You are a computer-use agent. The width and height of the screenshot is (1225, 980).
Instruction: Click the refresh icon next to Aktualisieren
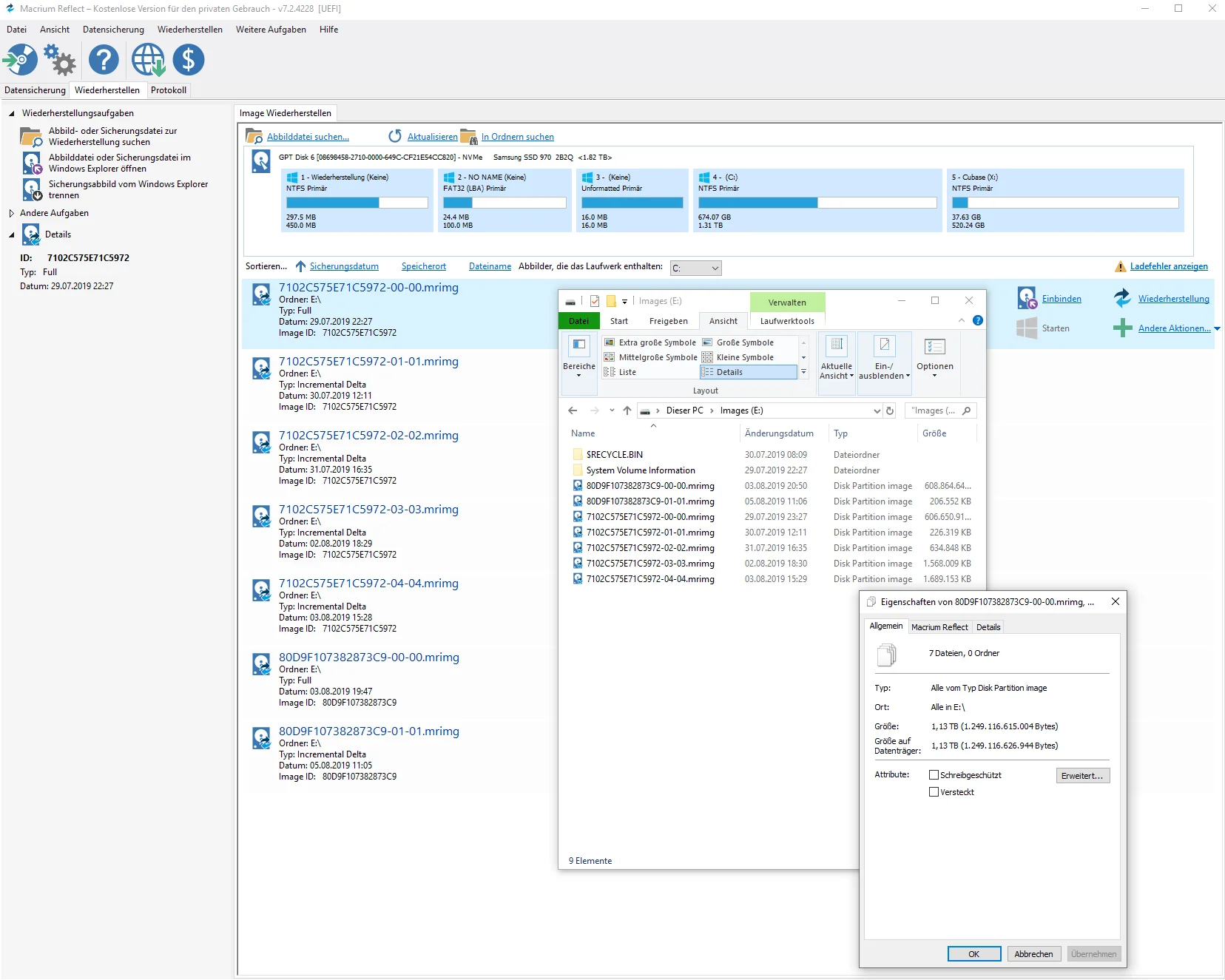point(395,136)
